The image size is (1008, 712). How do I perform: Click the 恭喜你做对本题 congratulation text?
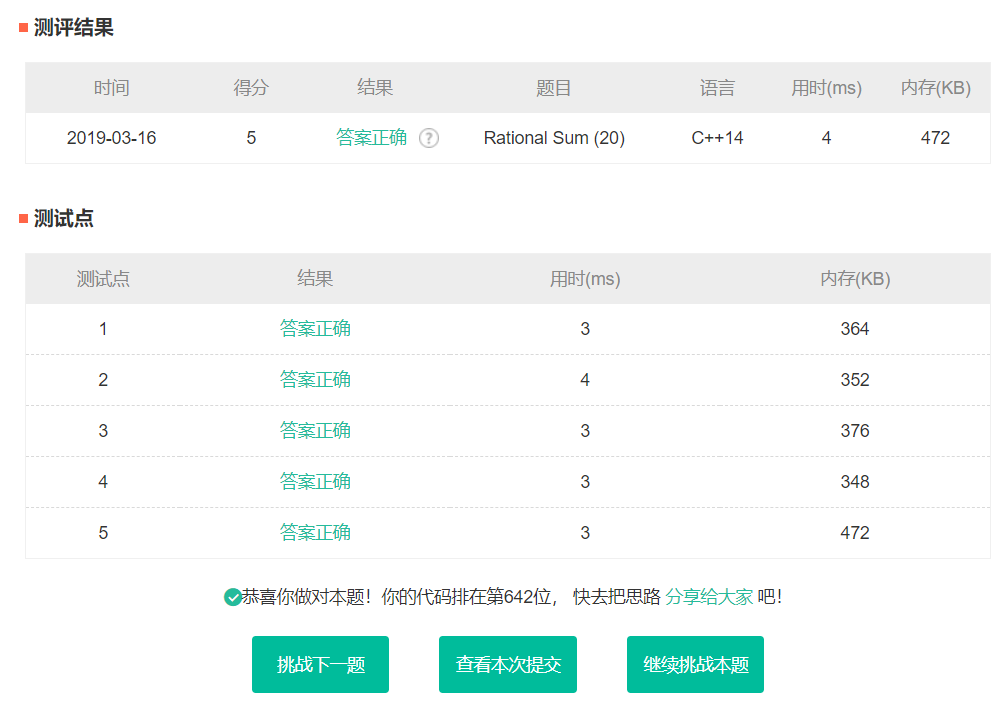pyautogui.click(x=302, y=597)
